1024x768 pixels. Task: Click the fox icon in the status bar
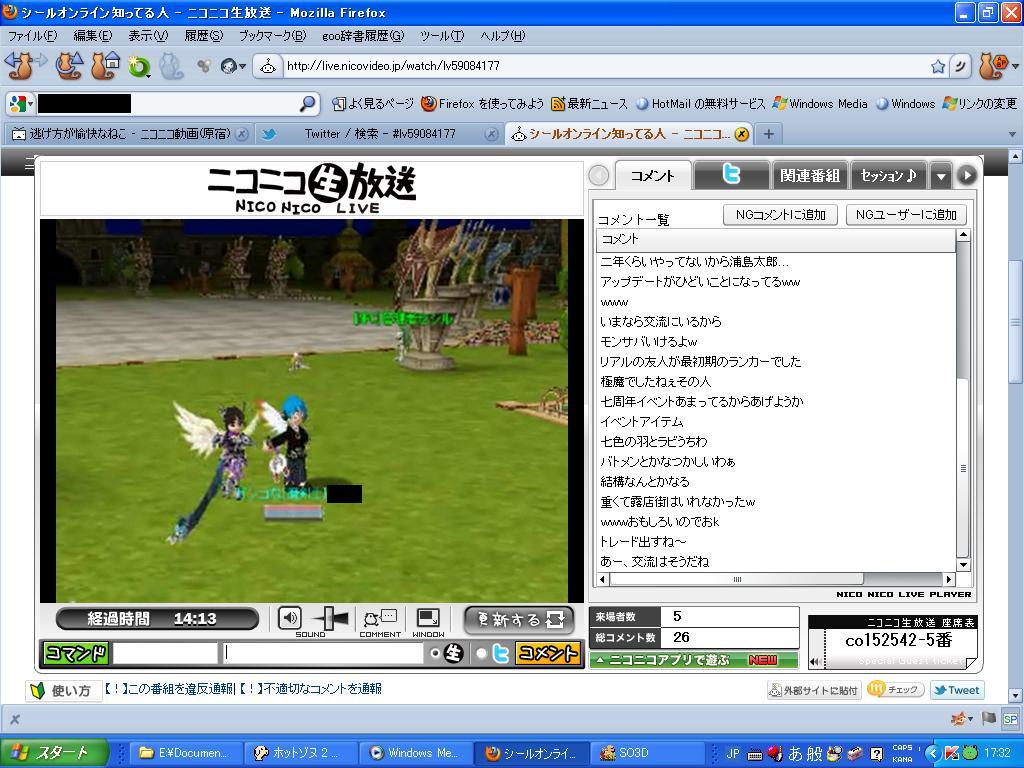[958, 719]
